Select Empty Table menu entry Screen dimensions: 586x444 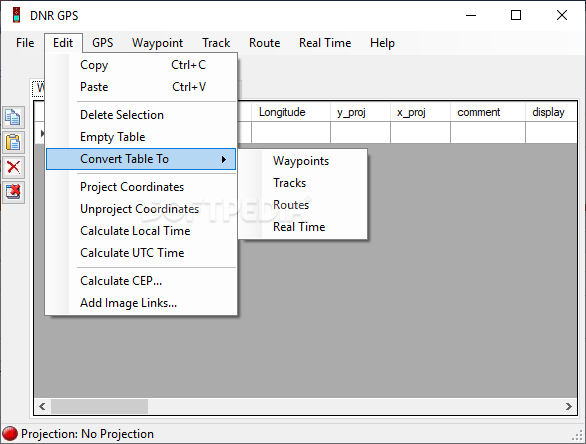coord(141,137)
